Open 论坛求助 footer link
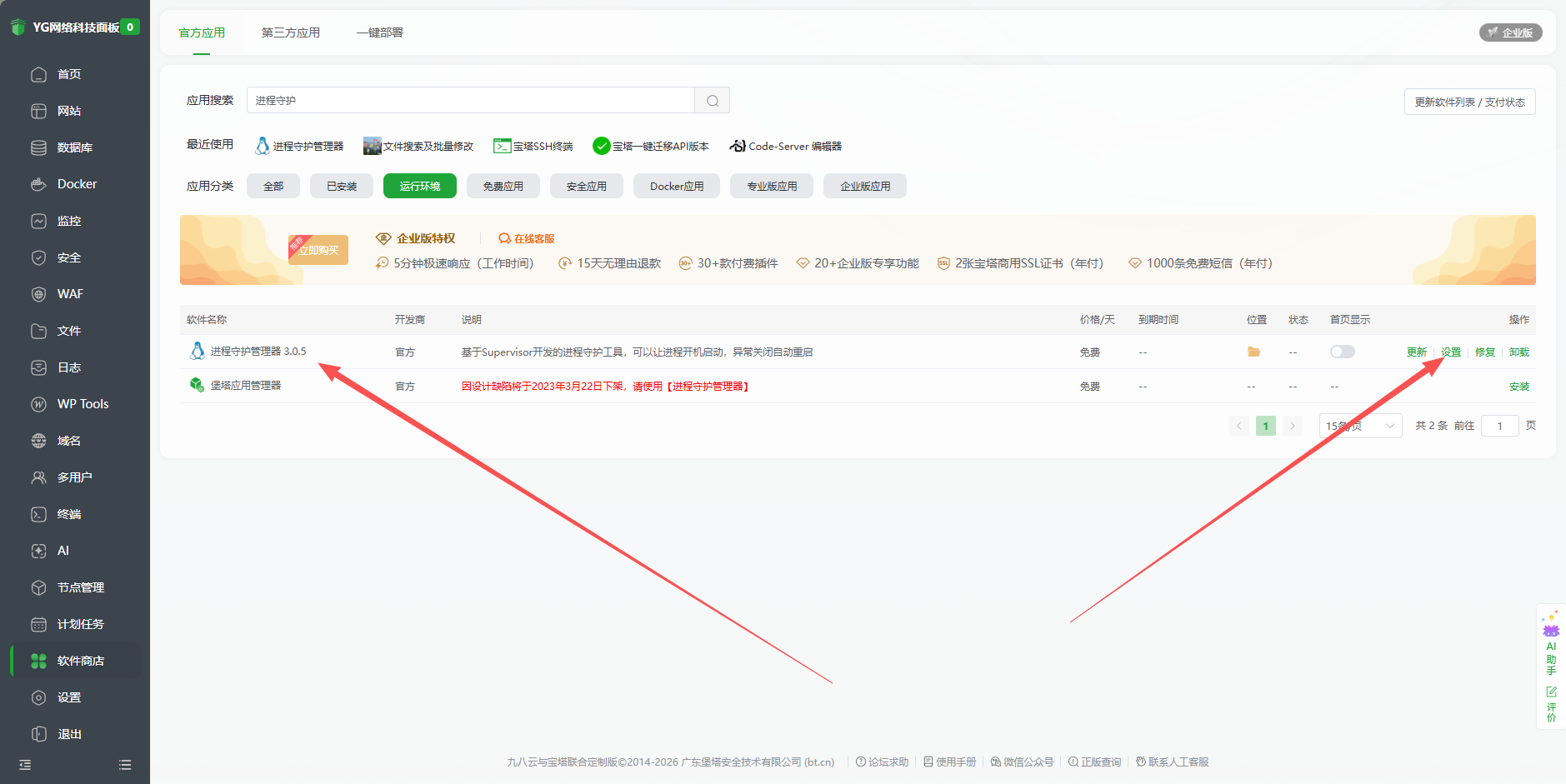 pos(883,762)
